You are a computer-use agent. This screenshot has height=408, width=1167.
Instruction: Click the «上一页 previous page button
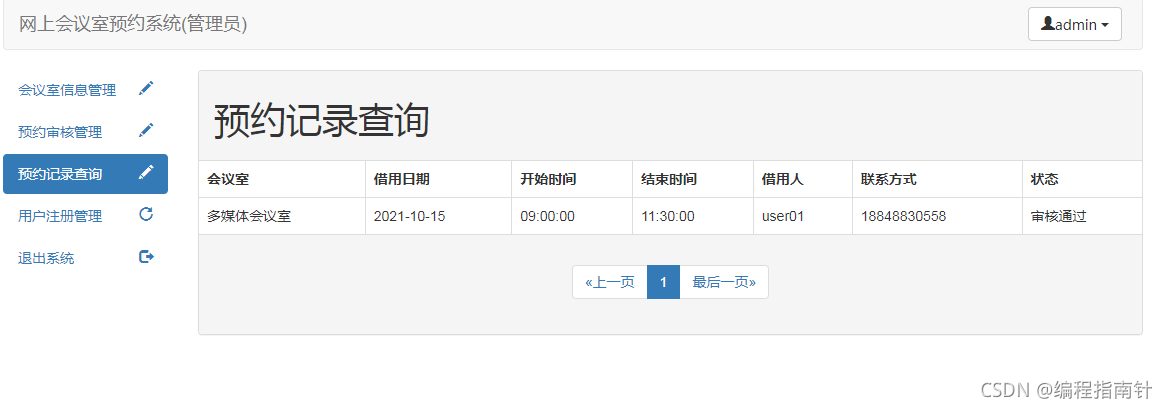[610, 282]
